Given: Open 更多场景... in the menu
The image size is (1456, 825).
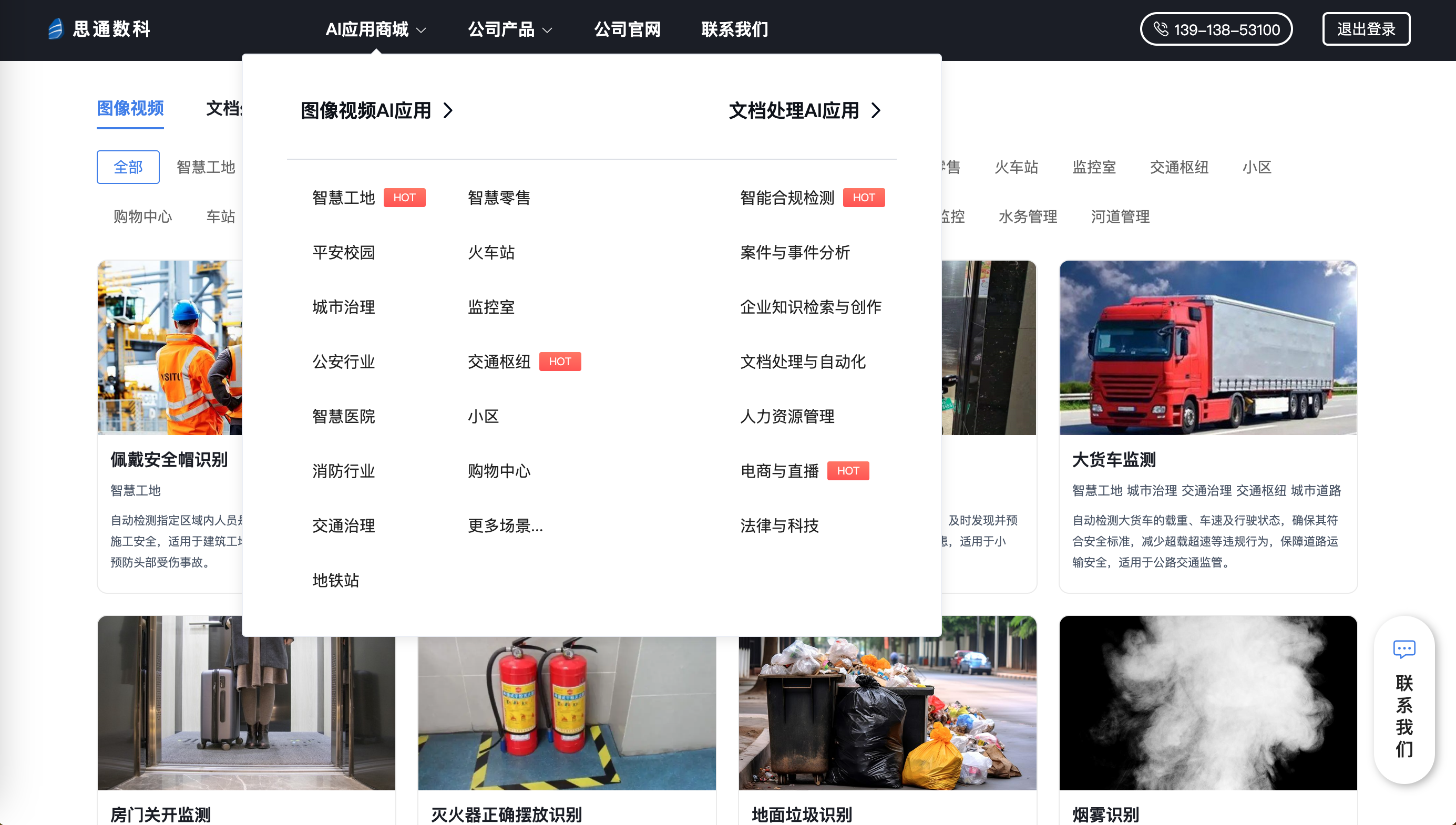Looking at the screenshot, I should tap(505, 526).
